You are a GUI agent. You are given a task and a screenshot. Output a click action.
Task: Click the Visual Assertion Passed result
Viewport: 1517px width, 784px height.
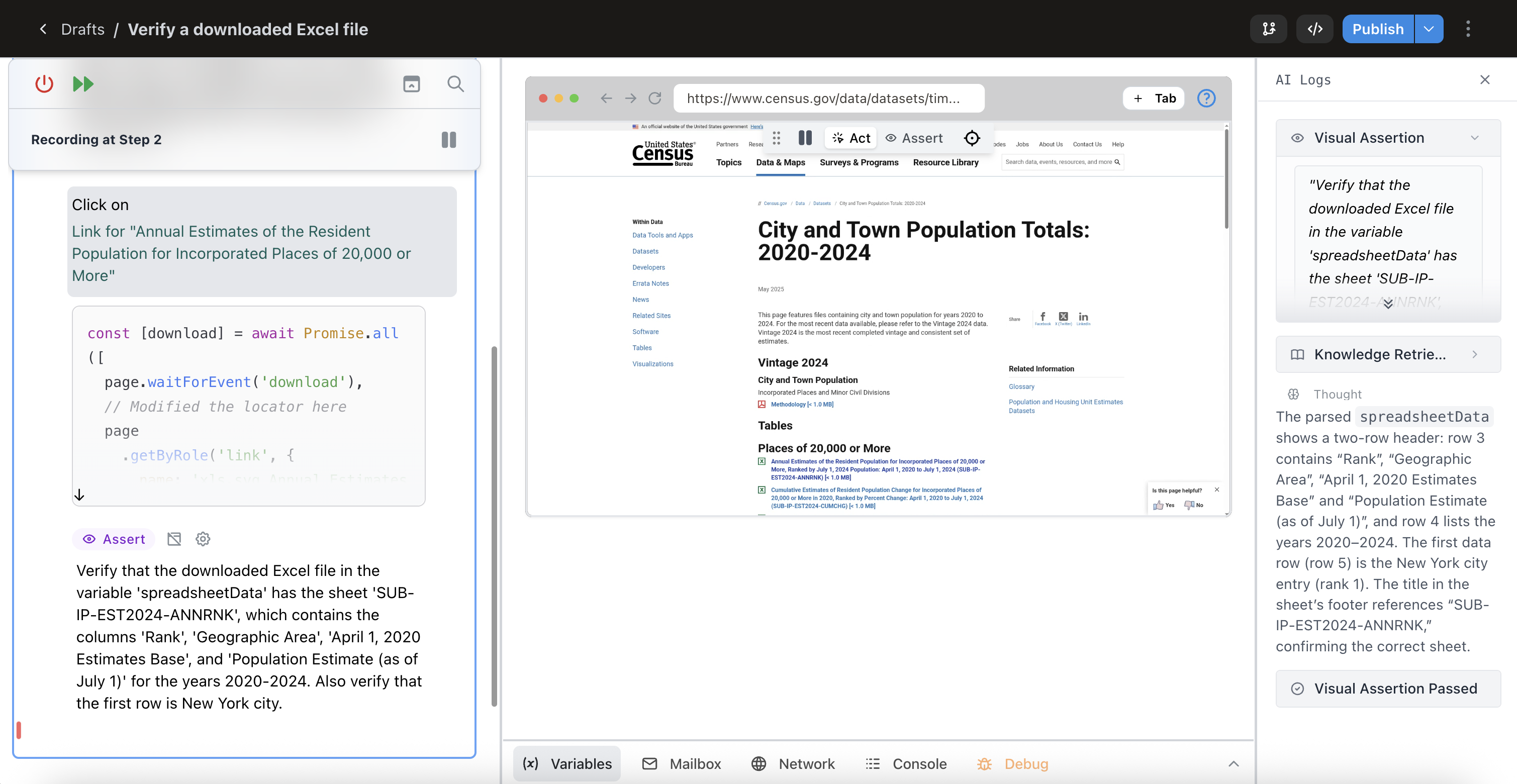tap(1388, 688)
